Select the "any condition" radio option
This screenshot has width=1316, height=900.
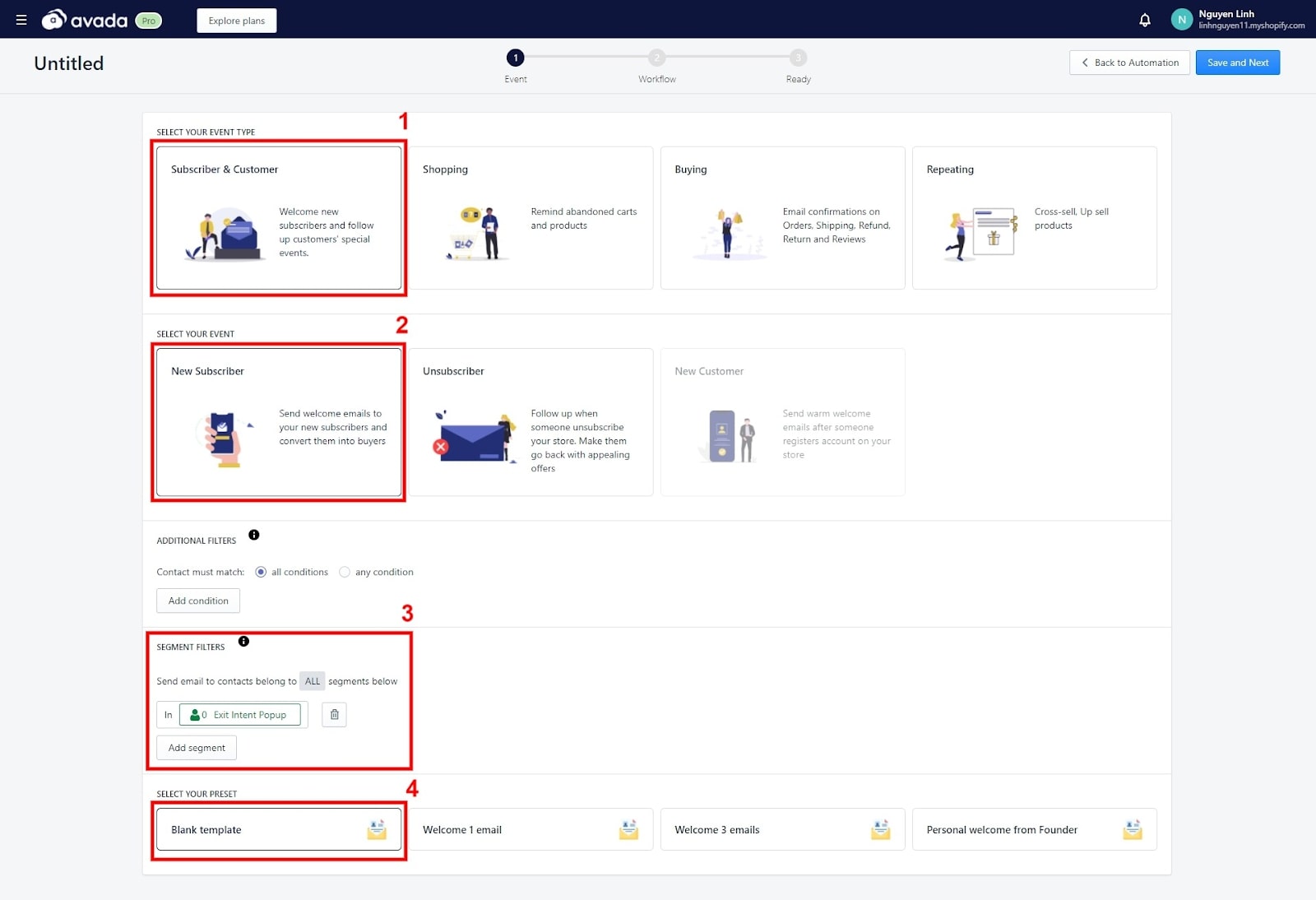pyautogui.click(x=345, y=572)
